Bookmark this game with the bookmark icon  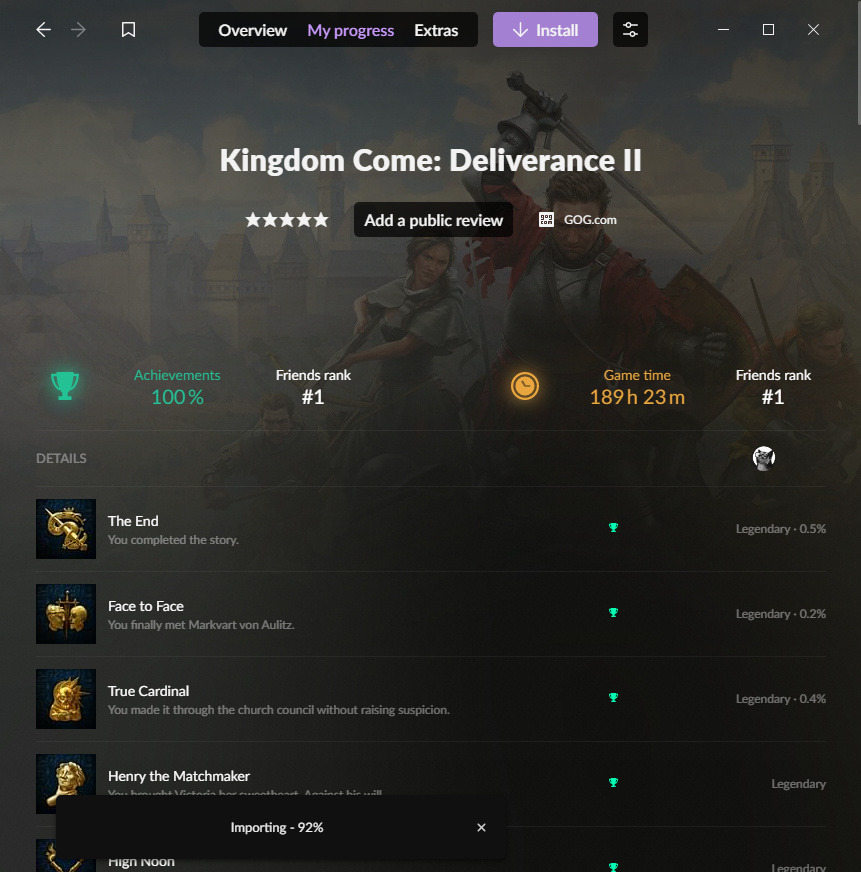(128, 29)
